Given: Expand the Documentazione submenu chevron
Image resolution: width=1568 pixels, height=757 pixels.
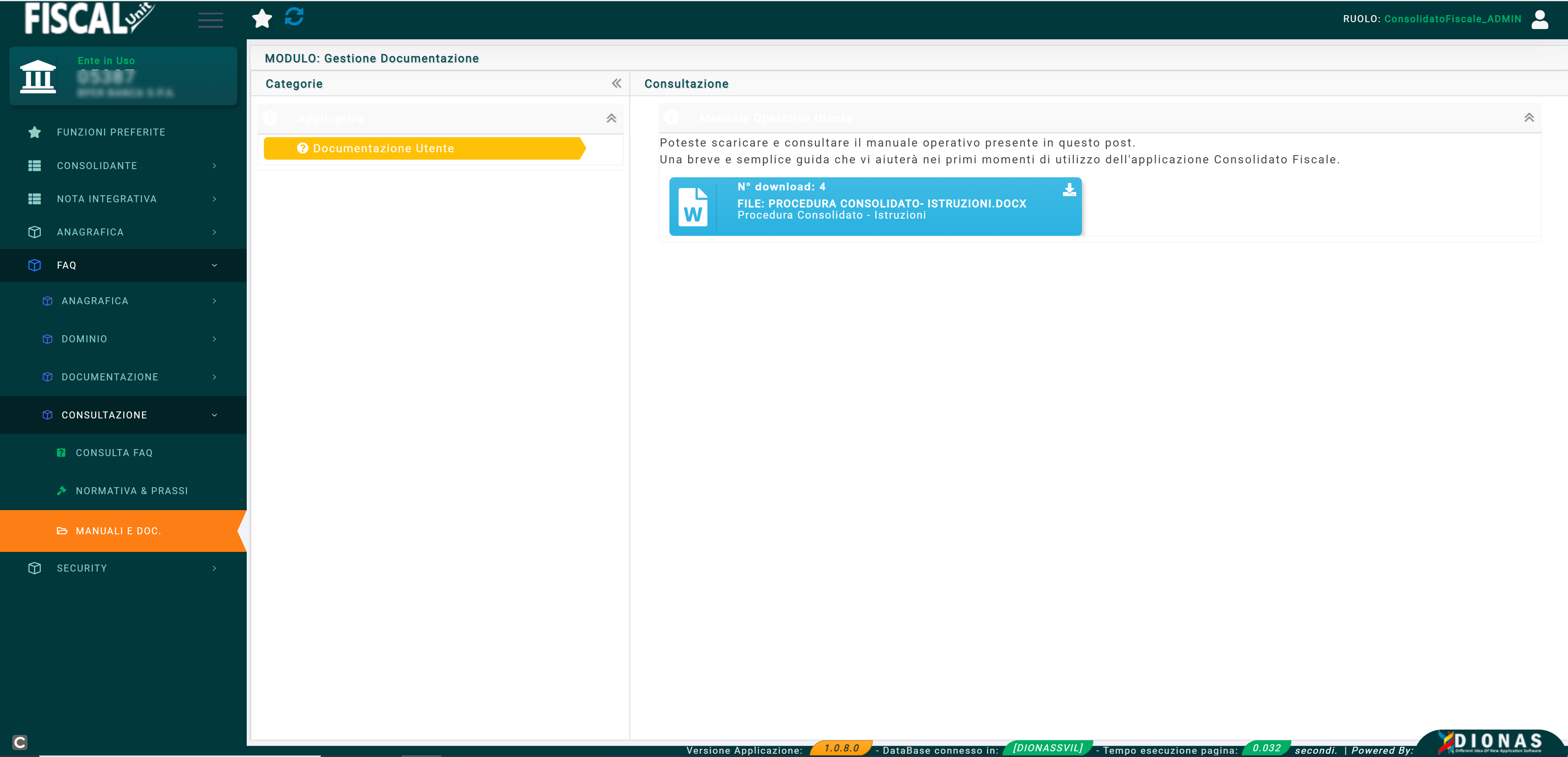Looking at the screenshot, I should coord(214,377).
